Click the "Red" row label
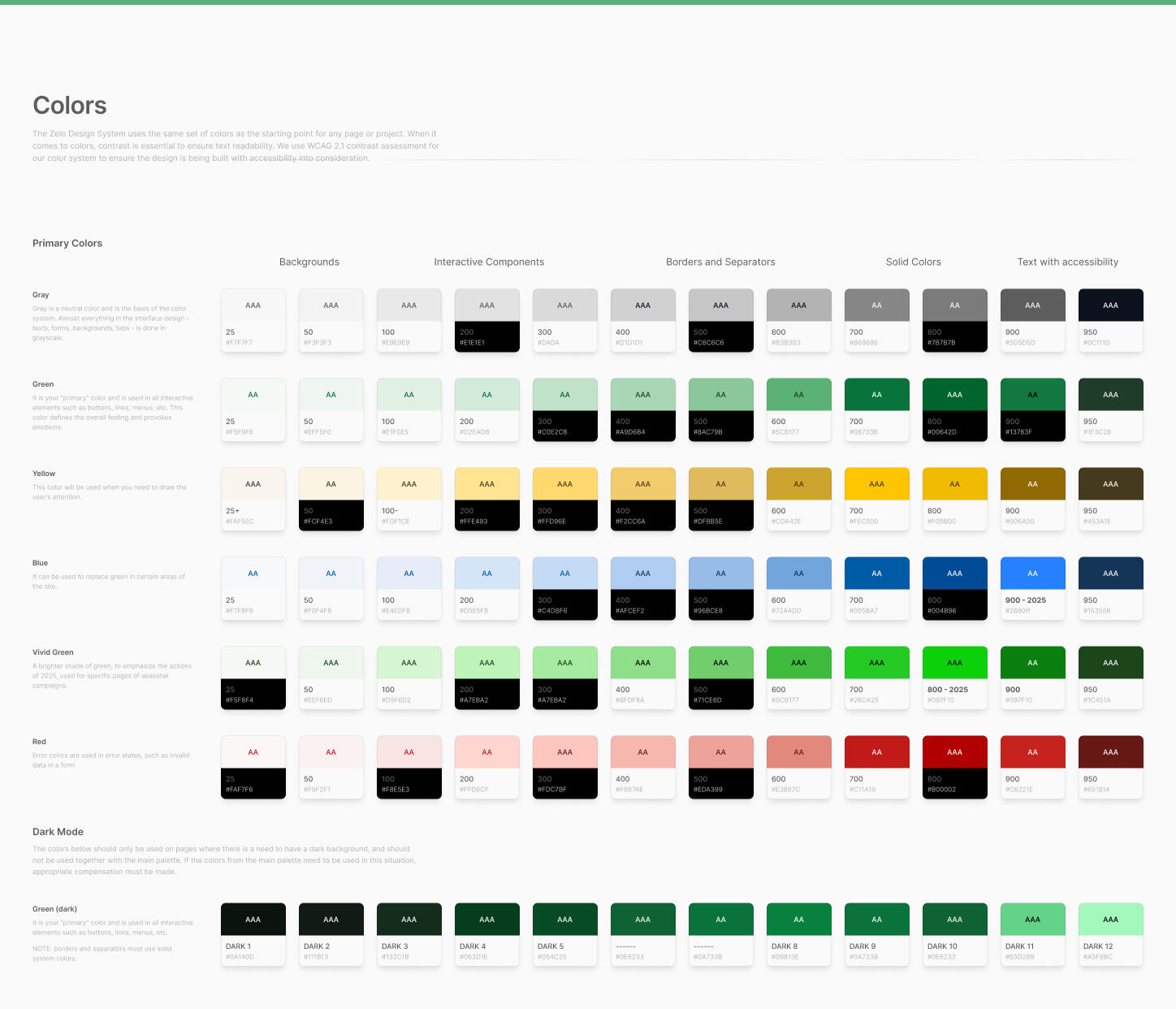 [x=39, y=742]
